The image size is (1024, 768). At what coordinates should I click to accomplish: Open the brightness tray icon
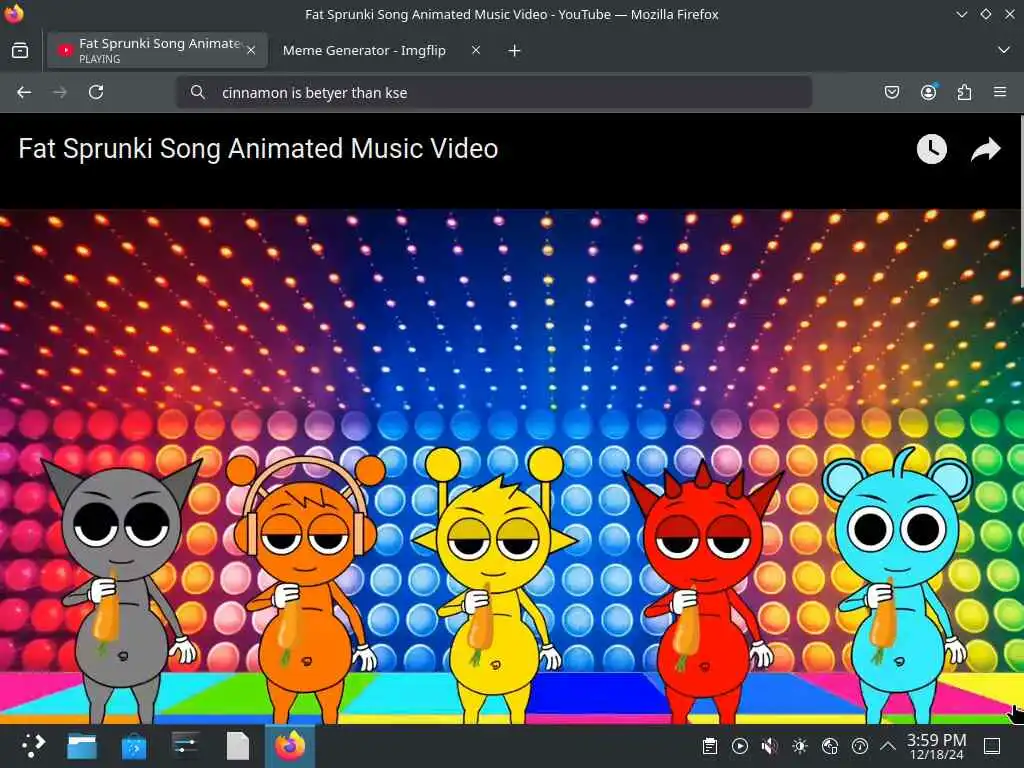pos(800,746)
